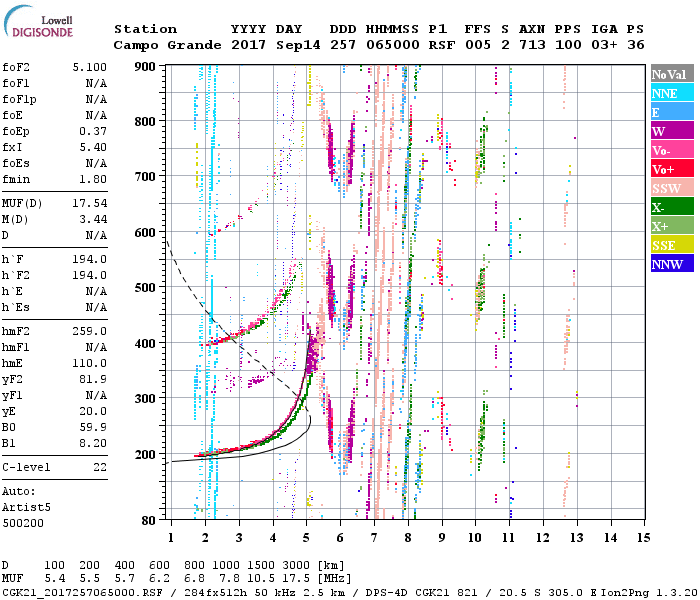Select the SSW salmon legend swatch
Screen dimensions: 700x600
coord(672,188)
